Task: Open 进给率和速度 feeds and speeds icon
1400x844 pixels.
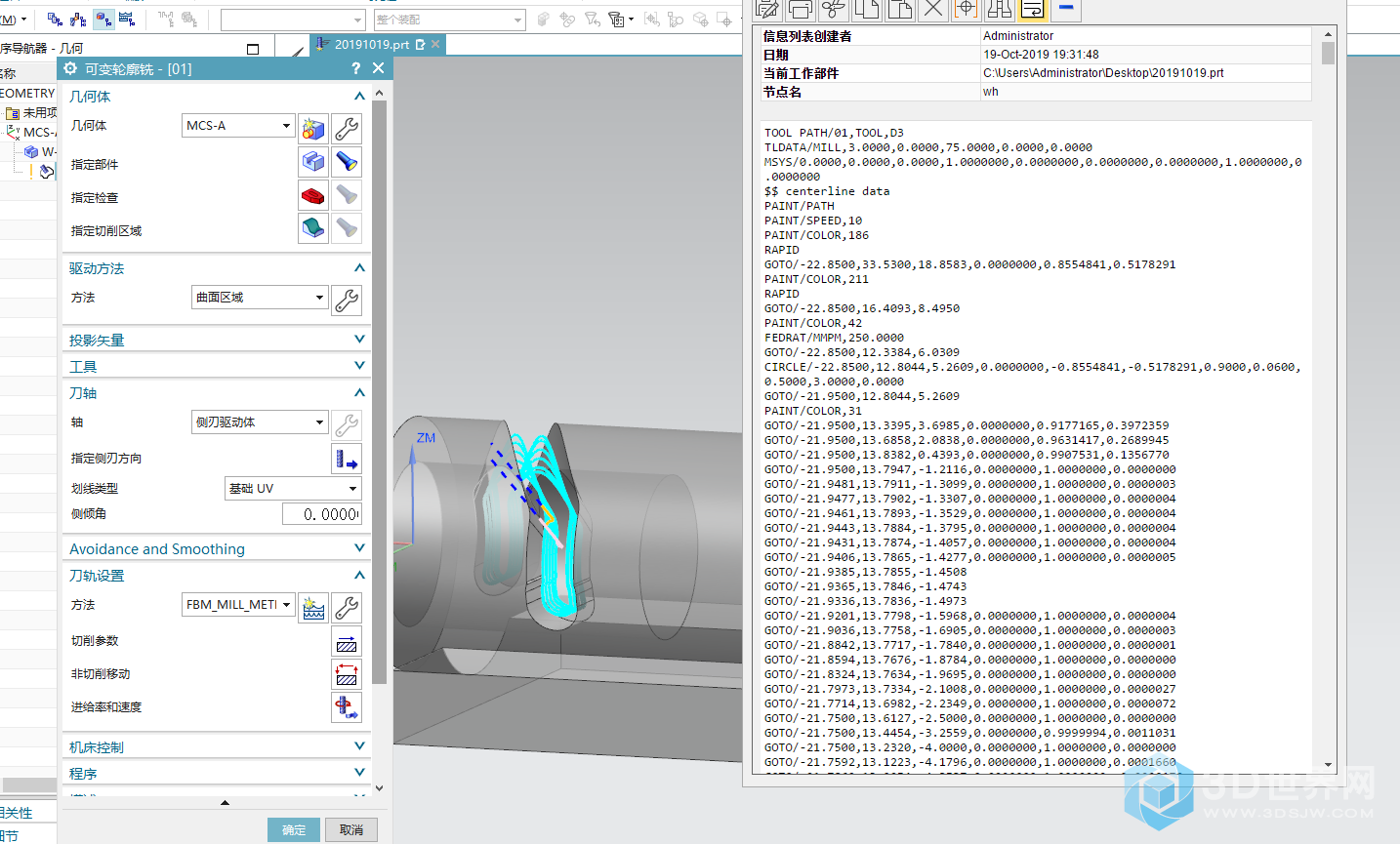Action: click(347, 706)
